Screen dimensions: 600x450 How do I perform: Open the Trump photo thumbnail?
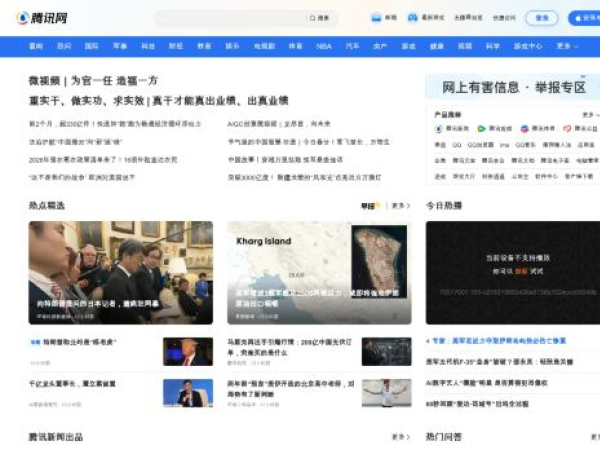pyautogui.click(x=188, y=352)
